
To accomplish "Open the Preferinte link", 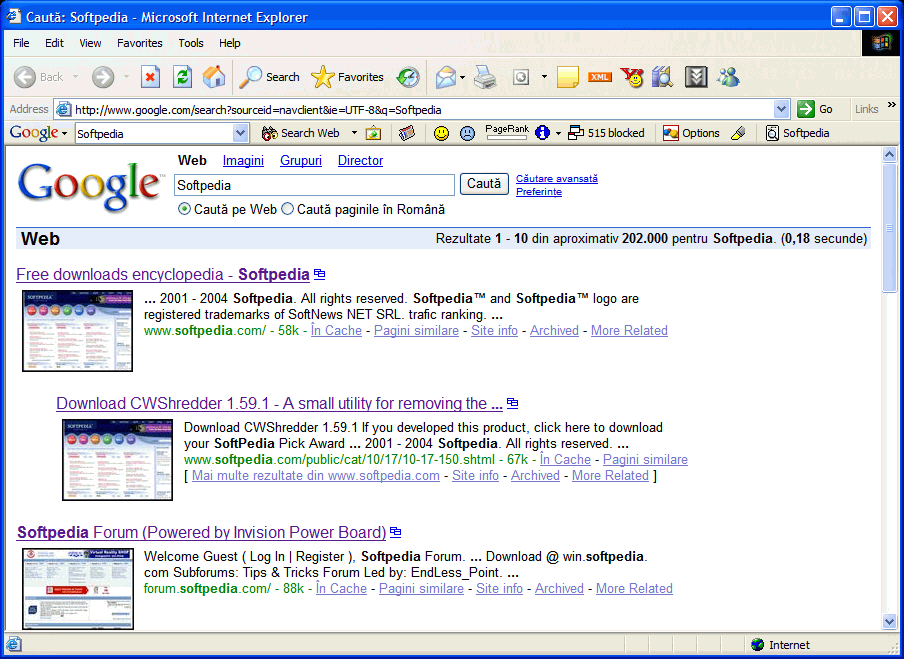I will pos(538,192).
